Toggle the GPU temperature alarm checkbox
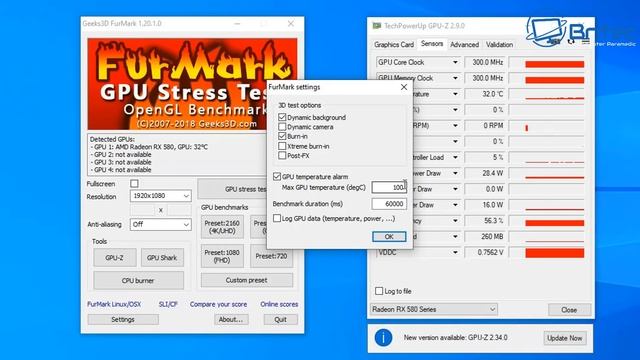This screenshot has width=640, height=360. (x=277, y=176)
